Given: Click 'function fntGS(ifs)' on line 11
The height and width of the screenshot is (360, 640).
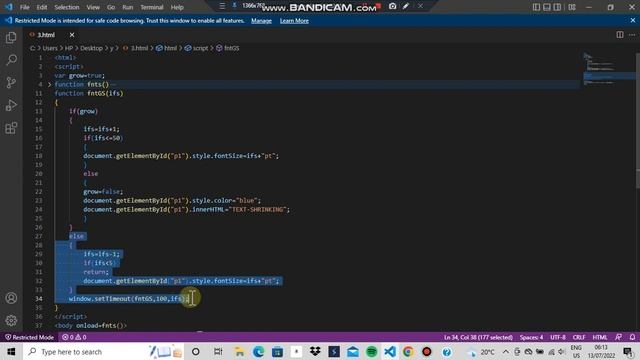Looking at the screenshot, I should point(89,93).
